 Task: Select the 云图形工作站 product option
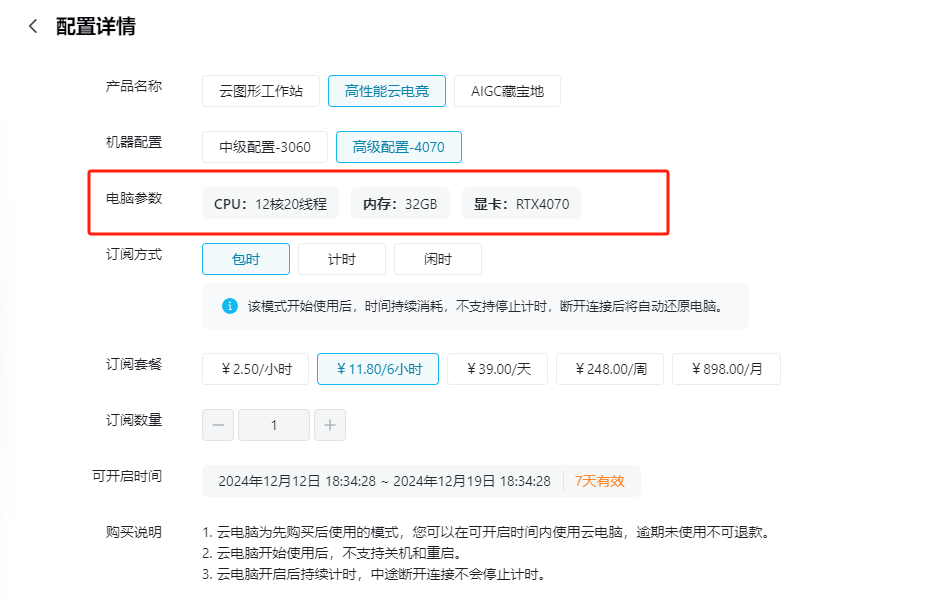point(261,91)
